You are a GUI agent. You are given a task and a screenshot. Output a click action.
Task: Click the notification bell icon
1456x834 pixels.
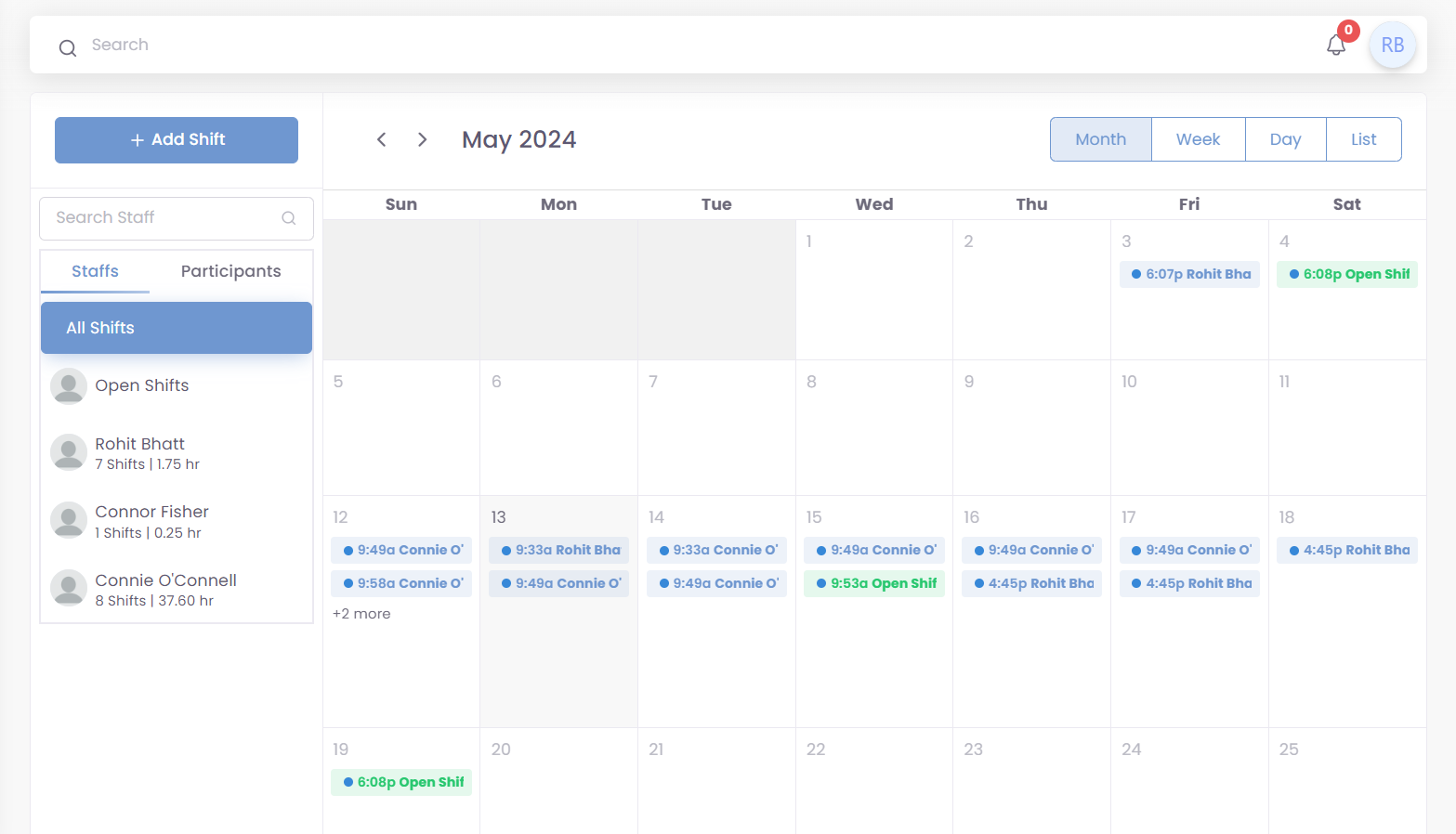tap(1336, 46)
